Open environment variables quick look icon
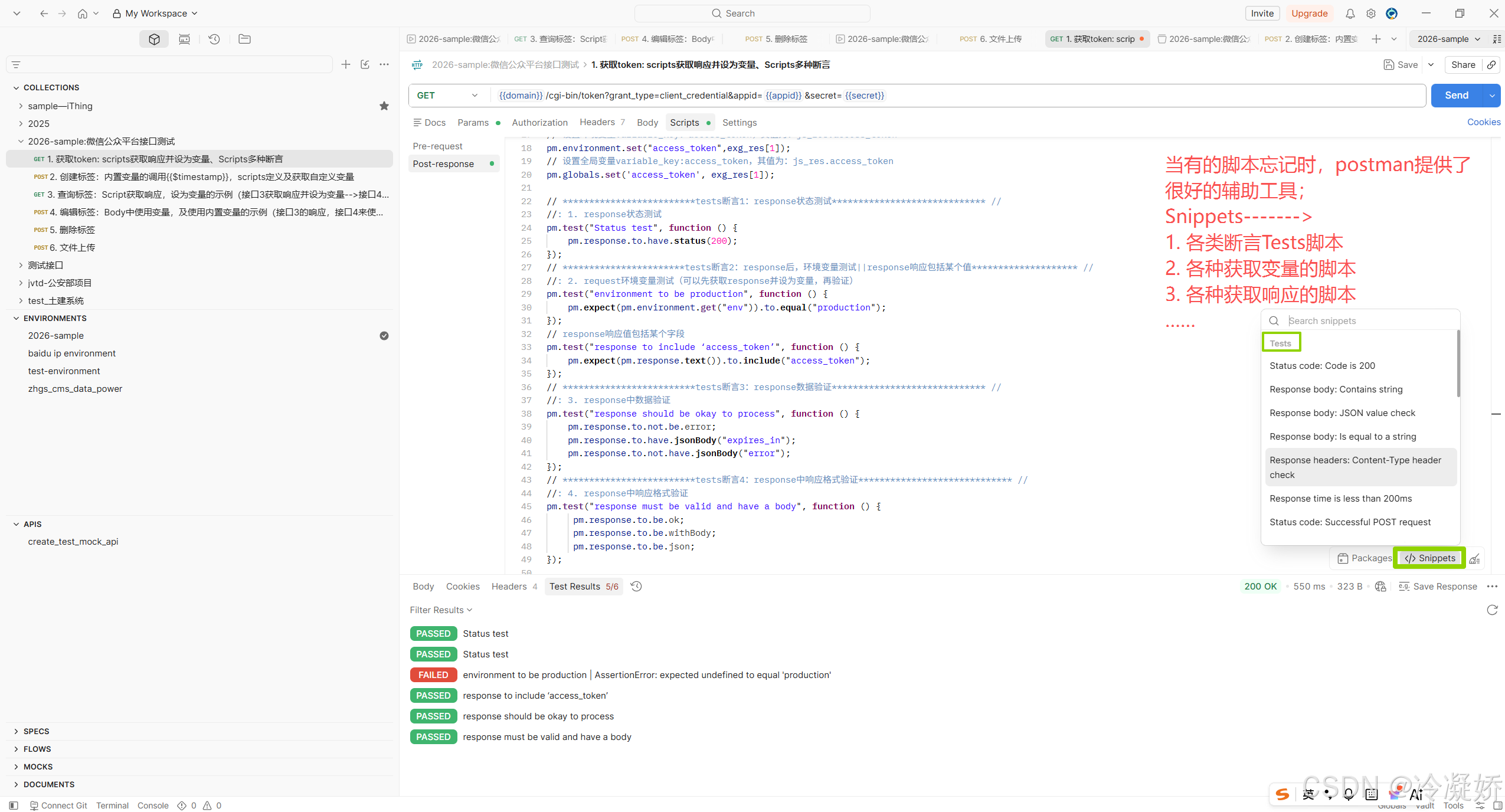This screenshot has height=812, width=1505. tap(1497, 39)
